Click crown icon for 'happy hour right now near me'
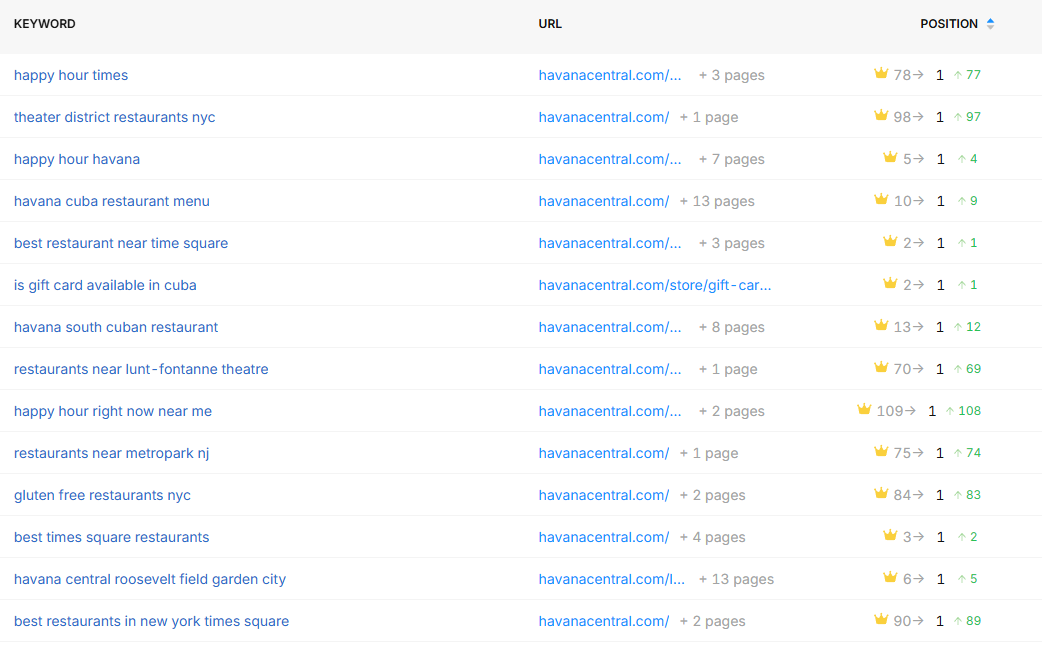This screenshot has width=1042, height=651. pos(864,410)
